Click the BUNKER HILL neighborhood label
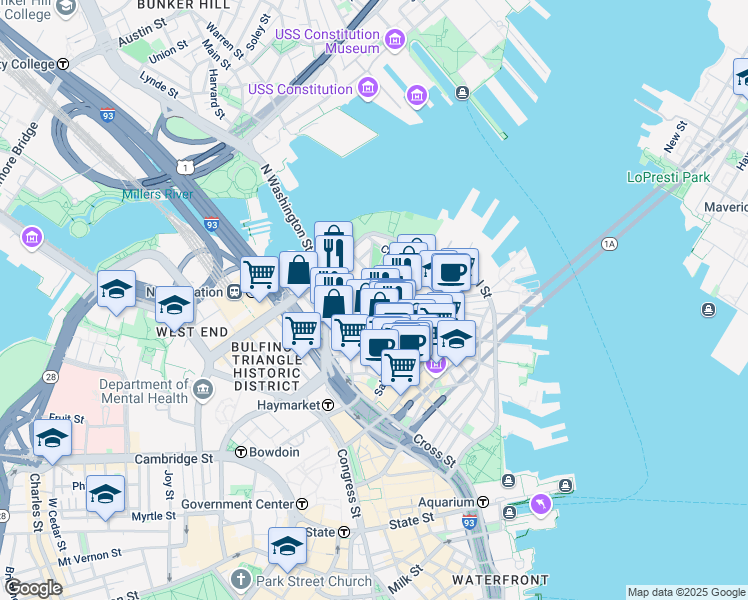 pos(184,5)
